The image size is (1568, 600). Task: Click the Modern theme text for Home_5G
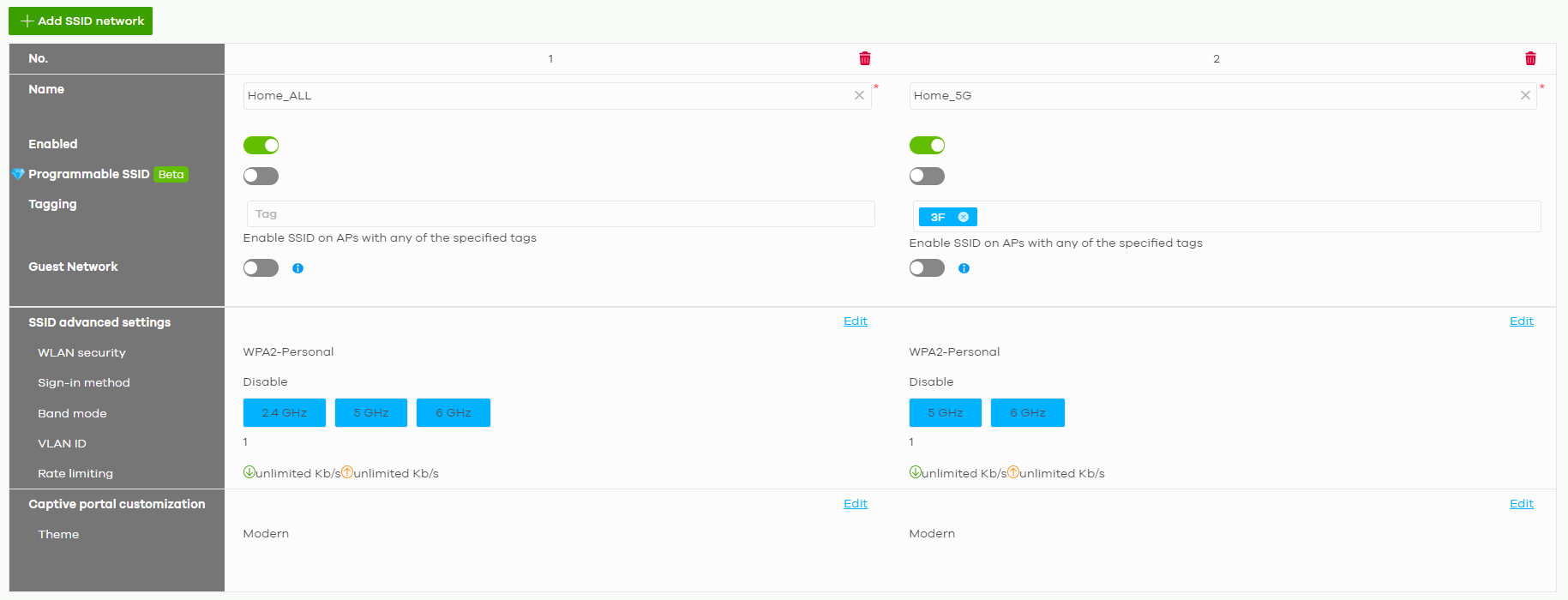(x=932, y=533)
